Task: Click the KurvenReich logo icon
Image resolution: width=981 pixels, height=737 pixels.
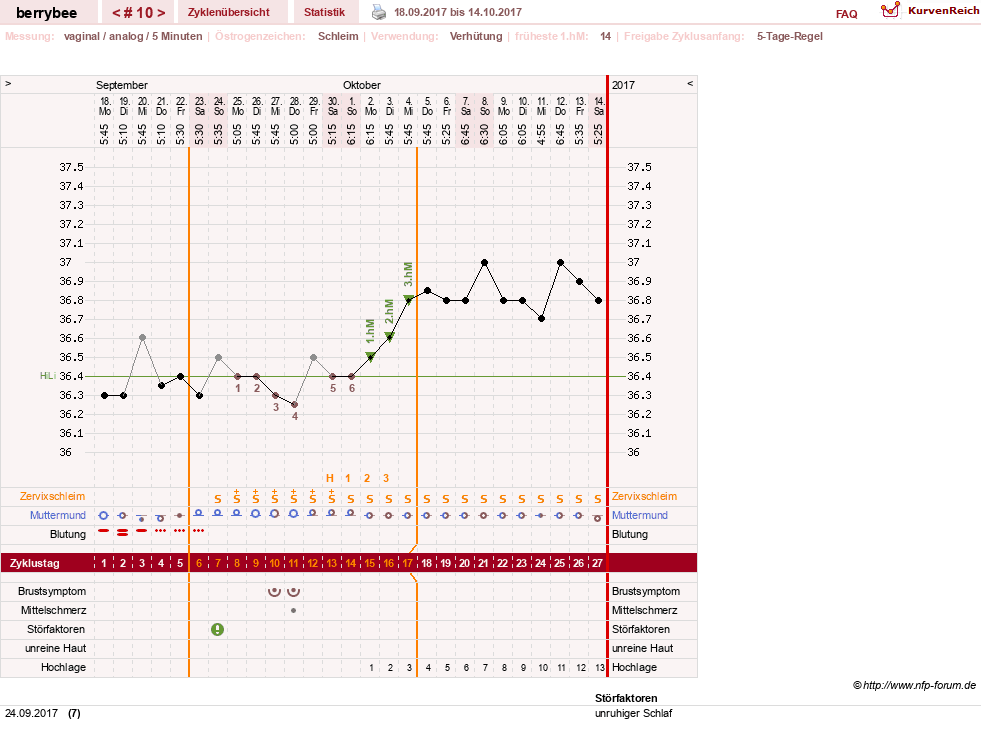Action: point(890,10)
